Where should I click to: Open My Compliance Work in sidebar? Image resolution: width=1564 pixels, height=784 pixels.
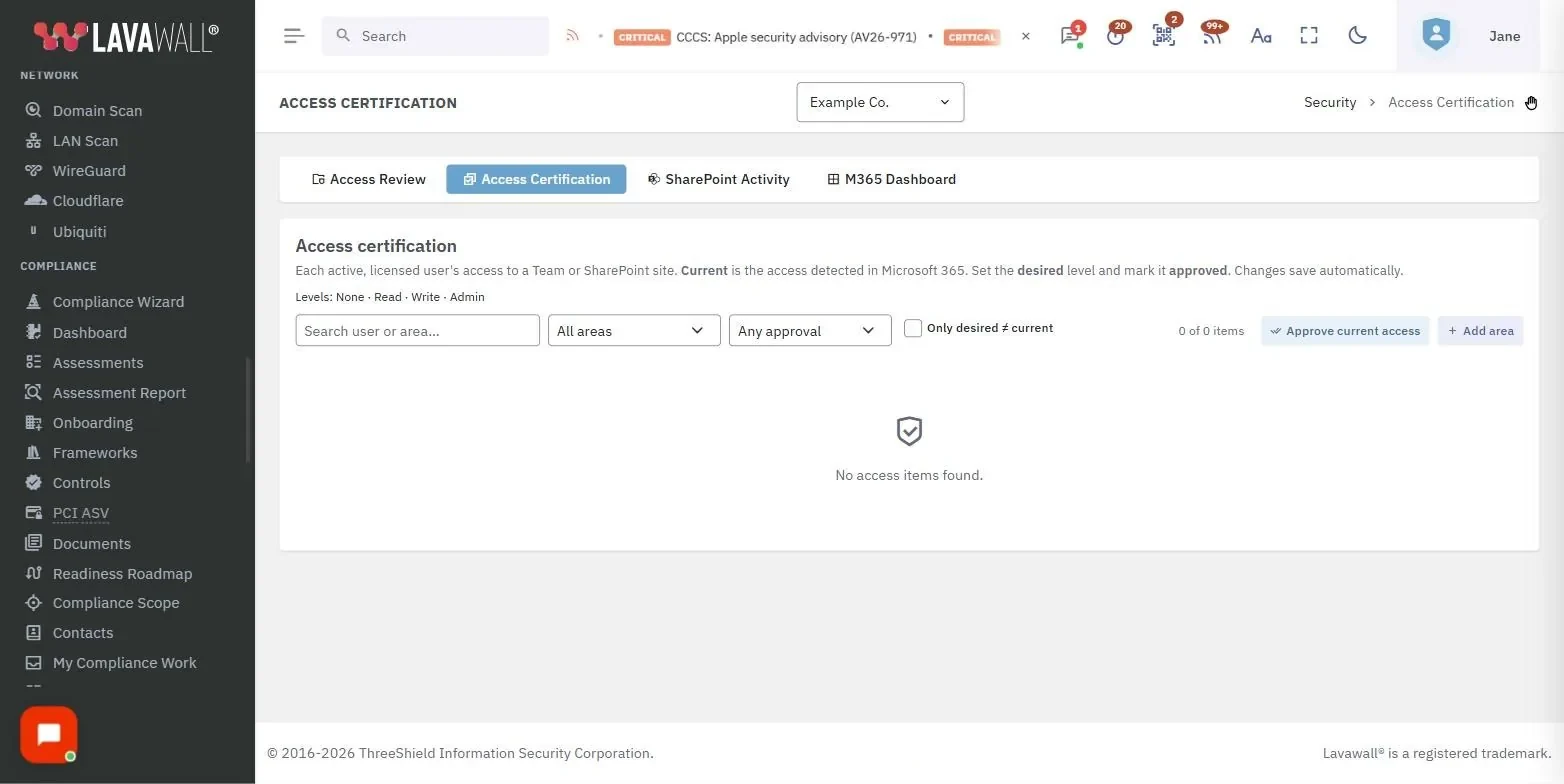click(x=124, y=663)
